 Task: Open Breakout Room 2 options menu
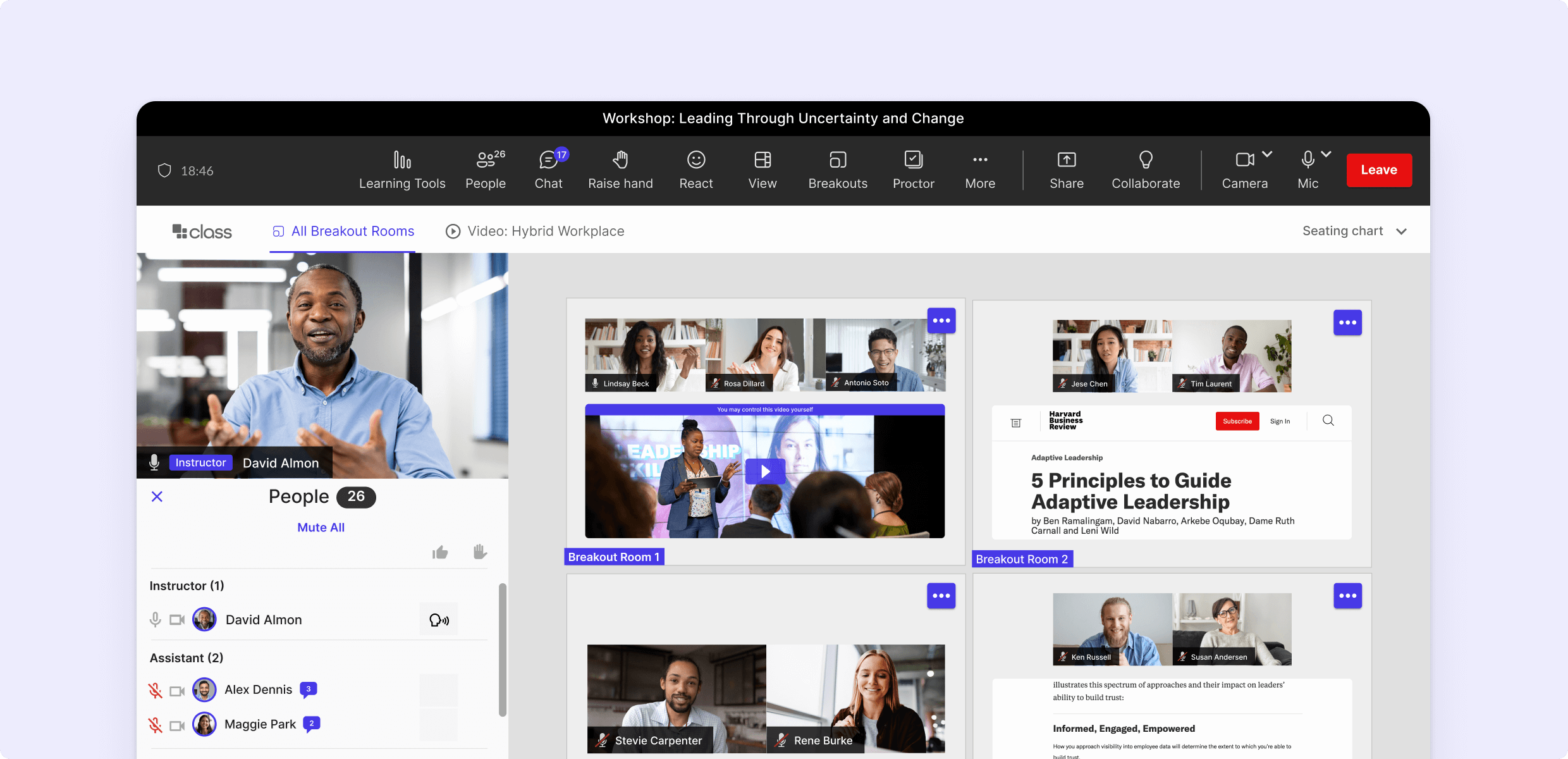[x=1347, y=323]
